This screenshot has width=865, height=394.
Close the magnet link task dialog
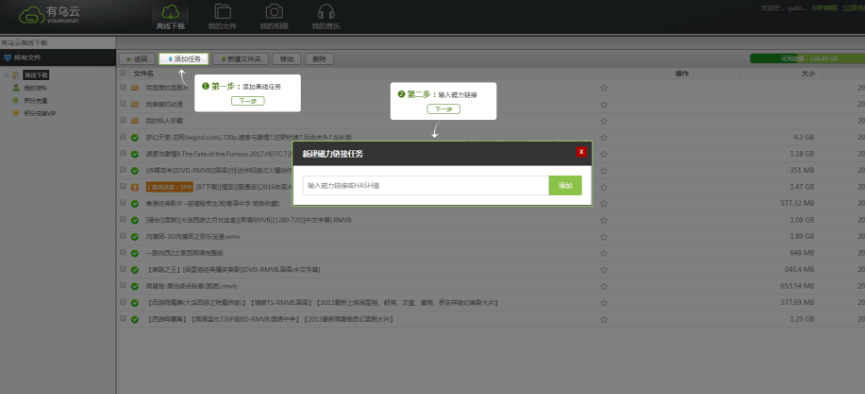pyautogui.click(x=581, y=152)
